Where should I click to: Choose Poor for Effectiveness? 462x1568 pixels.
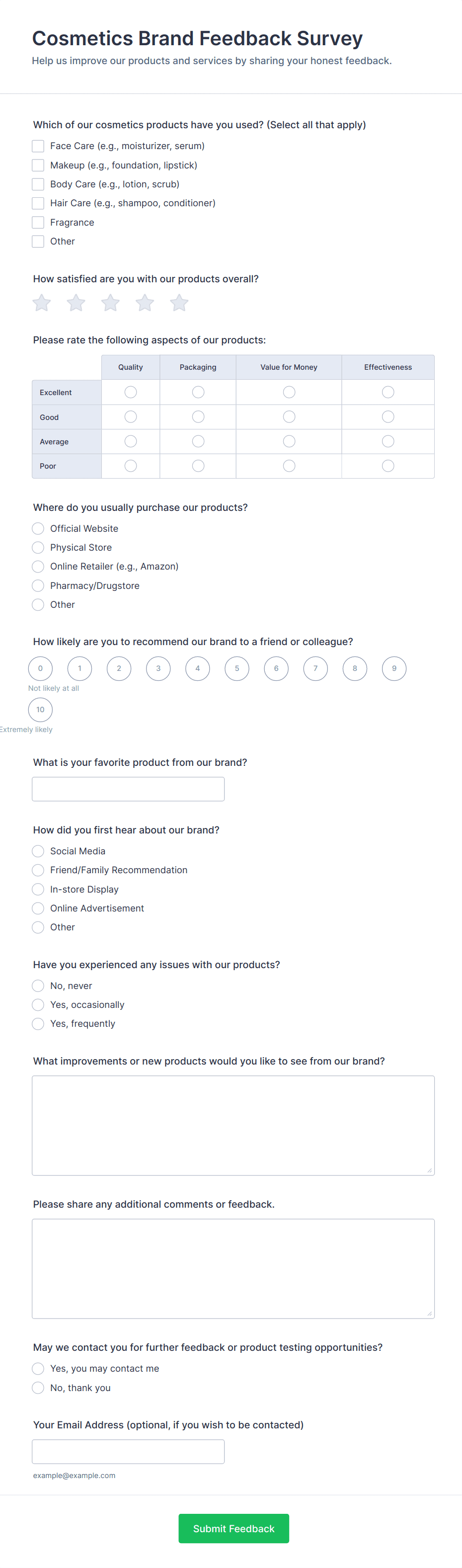click(388, 466)
